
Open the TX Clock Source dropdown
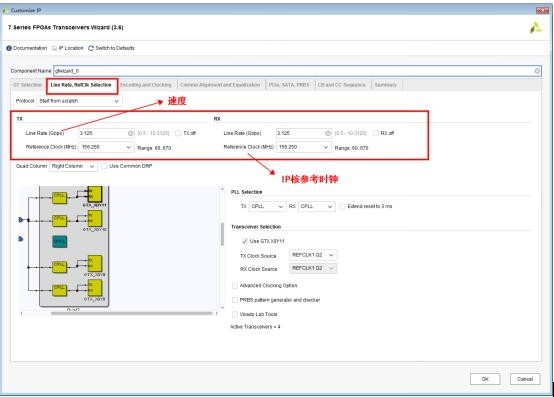[312, 255]
